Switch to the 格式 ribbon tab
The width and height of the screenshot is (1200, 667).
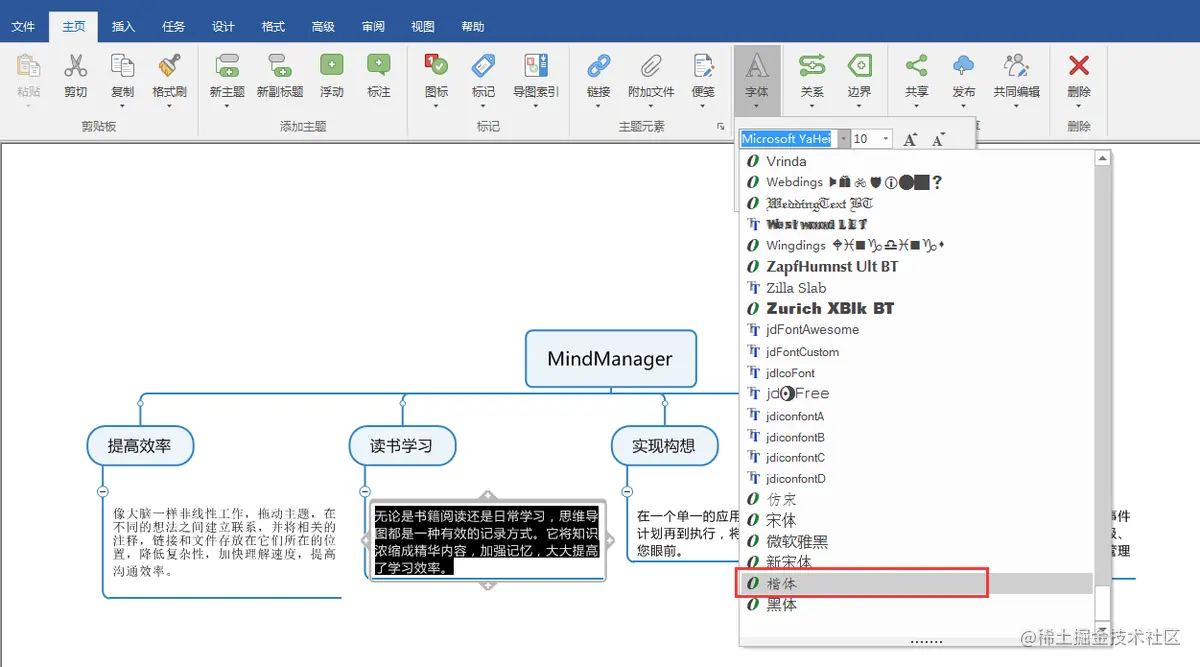pos(273,27)
